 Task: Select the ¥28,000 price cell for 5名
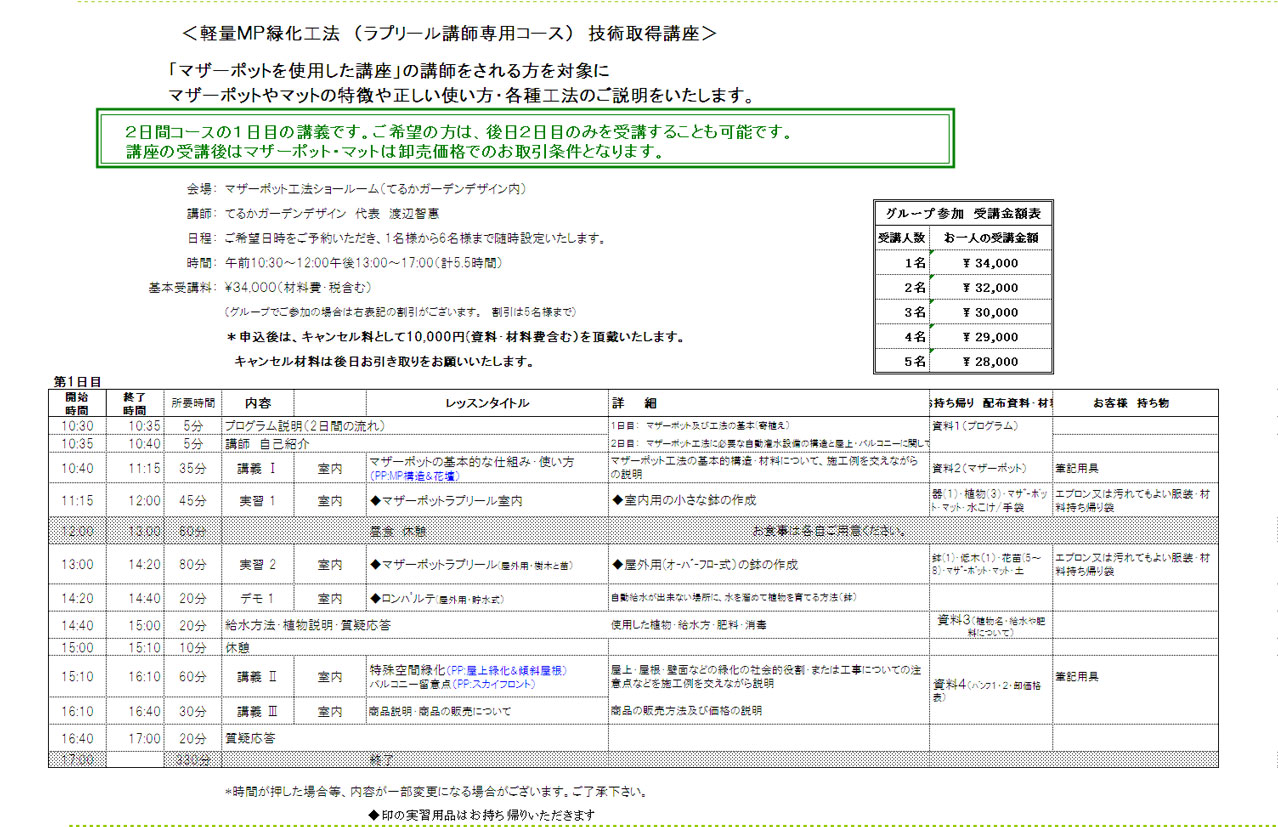click(x=989, y=362)
